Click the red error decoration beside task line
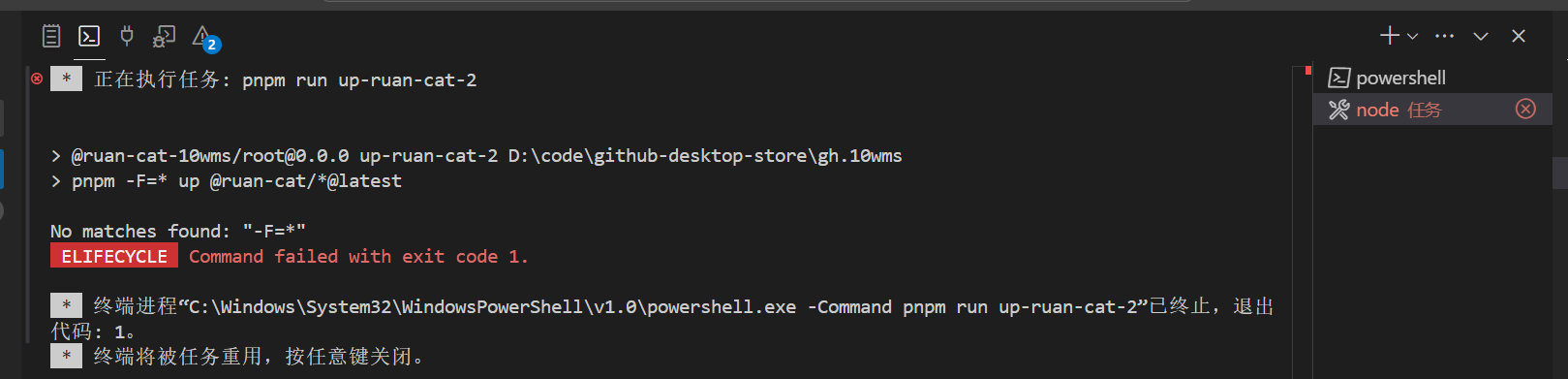 coord(37,79)
